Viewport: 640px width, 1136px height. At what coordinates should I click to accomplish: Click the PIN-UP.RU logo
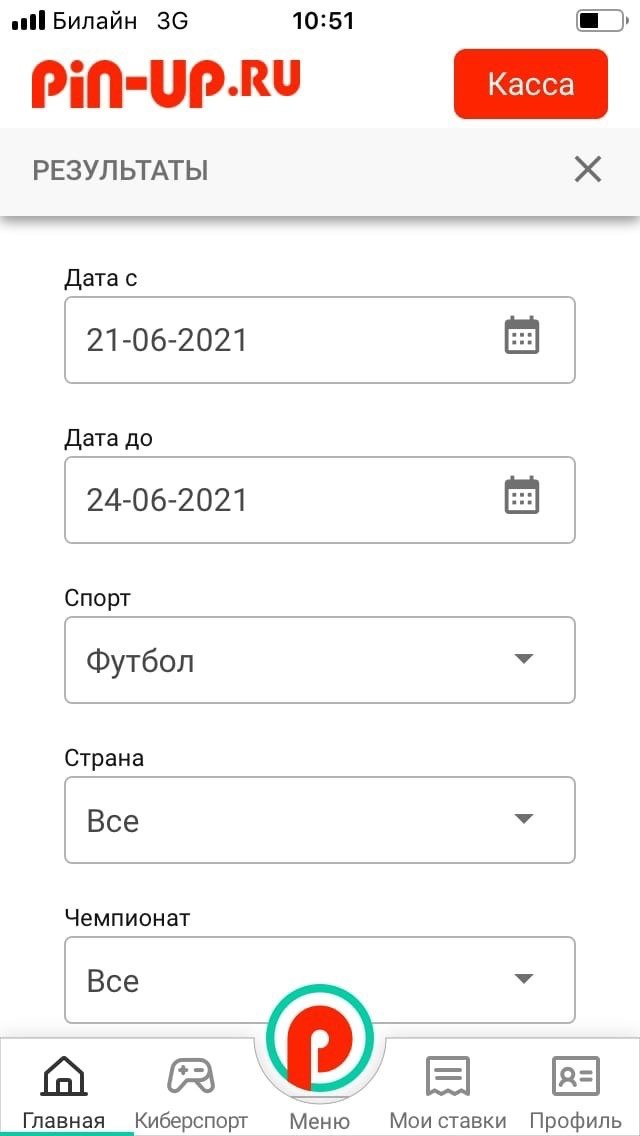coord(166,82)
